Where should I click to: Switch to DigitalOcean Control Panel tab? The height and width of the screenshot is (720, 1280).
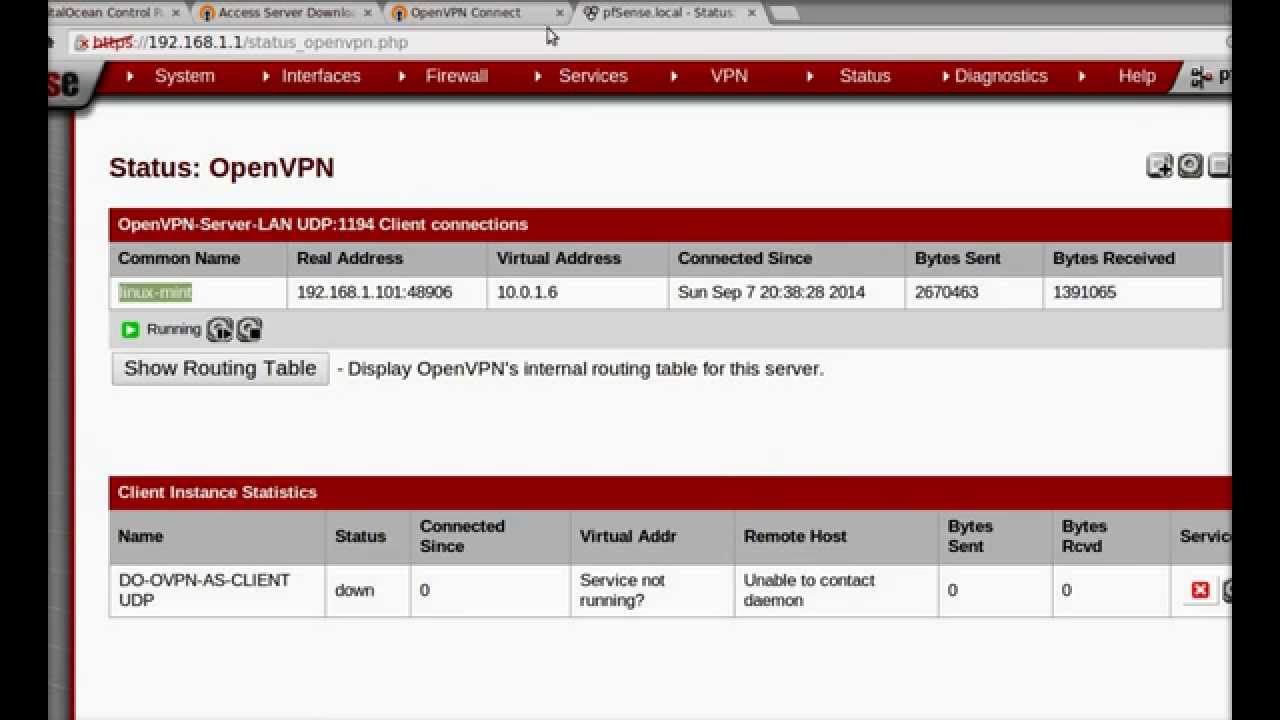(x=108, y=13)
